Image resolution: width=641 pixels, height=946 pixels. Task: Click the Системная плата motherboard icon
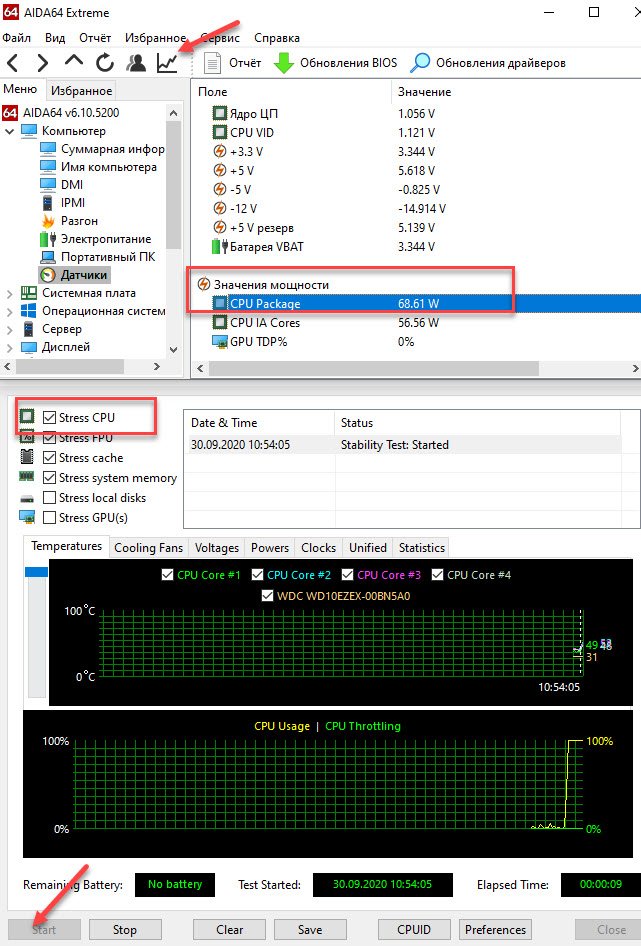click(x=28, y=293)
